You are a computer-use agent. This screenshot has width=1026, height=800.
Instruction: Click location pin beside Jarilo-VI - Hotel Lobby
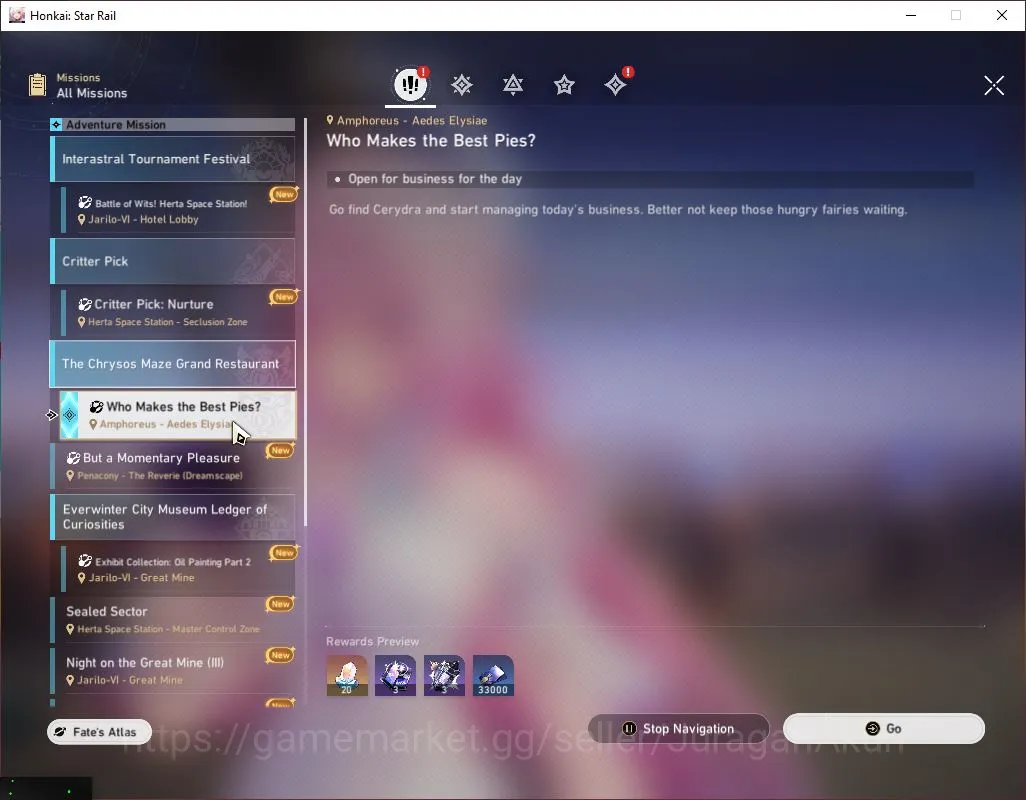click(x=81, y=220)
